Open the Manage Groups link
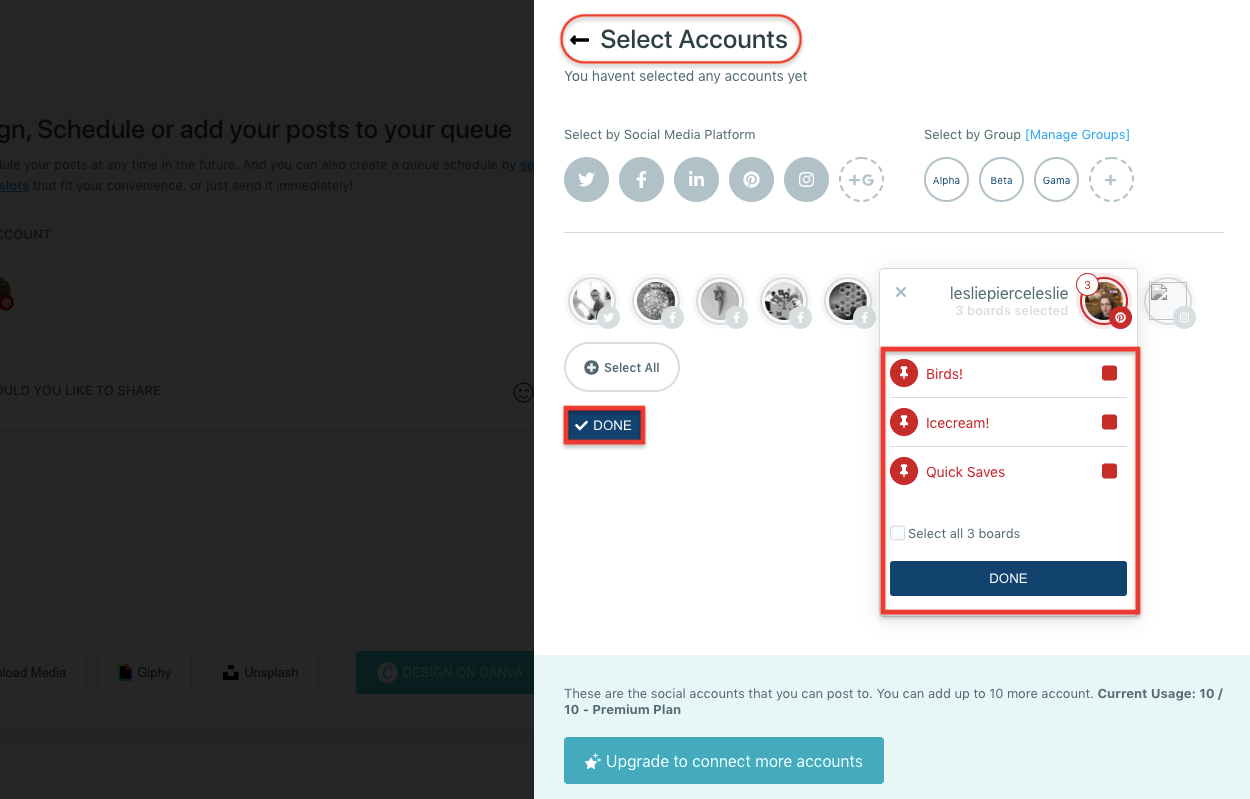This screenshot has height=799, width=1250. (x=1077, y=134)
